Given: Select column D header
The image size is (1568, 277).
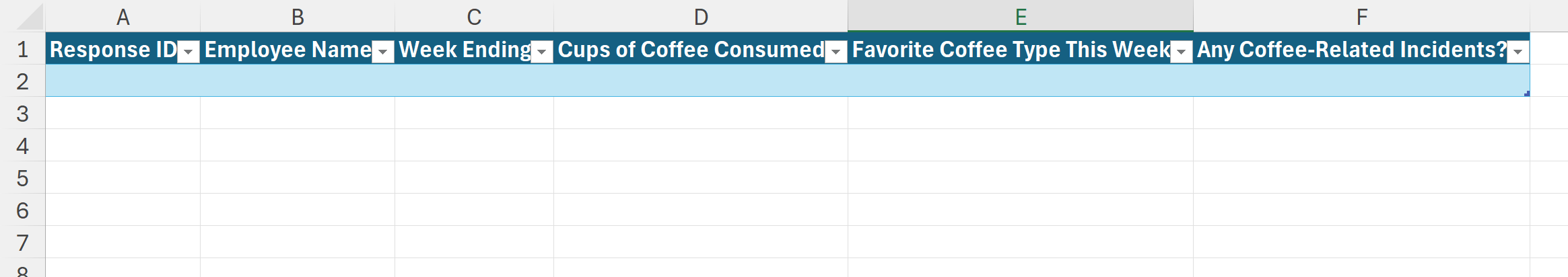Looking at the screenshot, I should coord(701,17).
